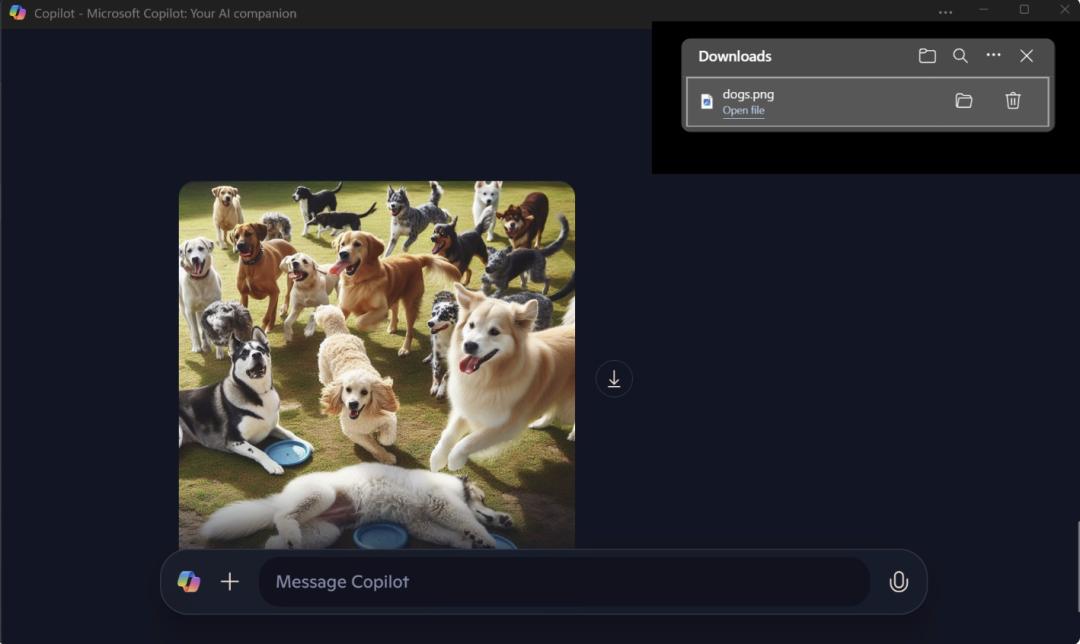
Task: Click the Downloads panel title
Action: tap(735, 56)
